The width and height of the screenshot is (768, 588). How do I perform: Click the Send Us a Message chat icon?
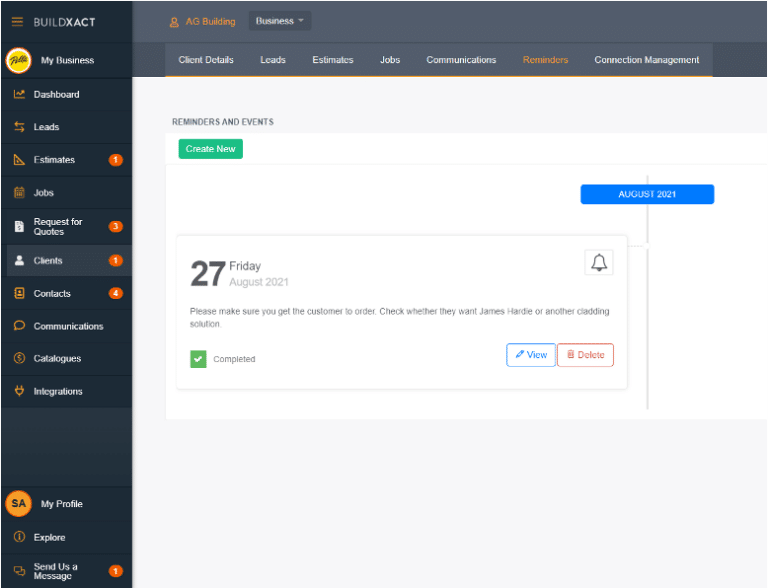point(19,571)
